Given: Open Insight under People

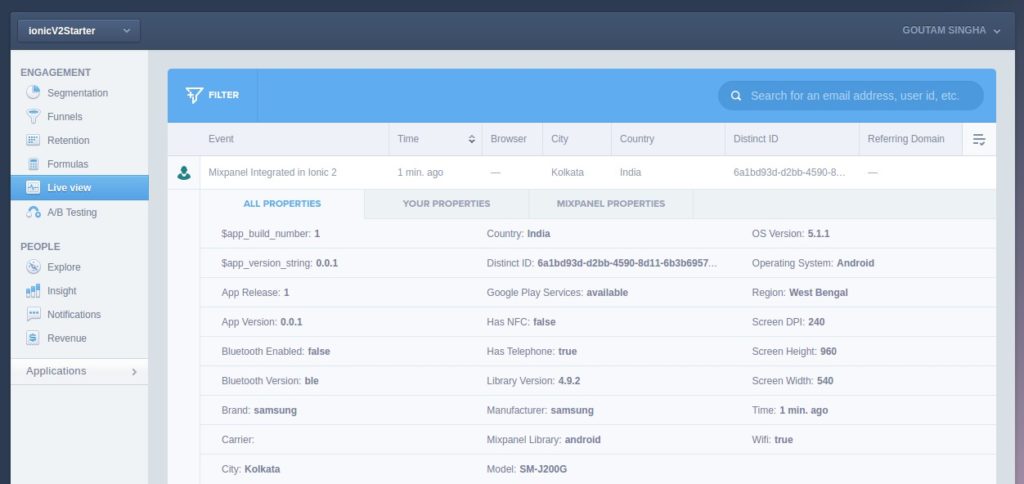Looking at the screenshot, I should coord(61,291).
